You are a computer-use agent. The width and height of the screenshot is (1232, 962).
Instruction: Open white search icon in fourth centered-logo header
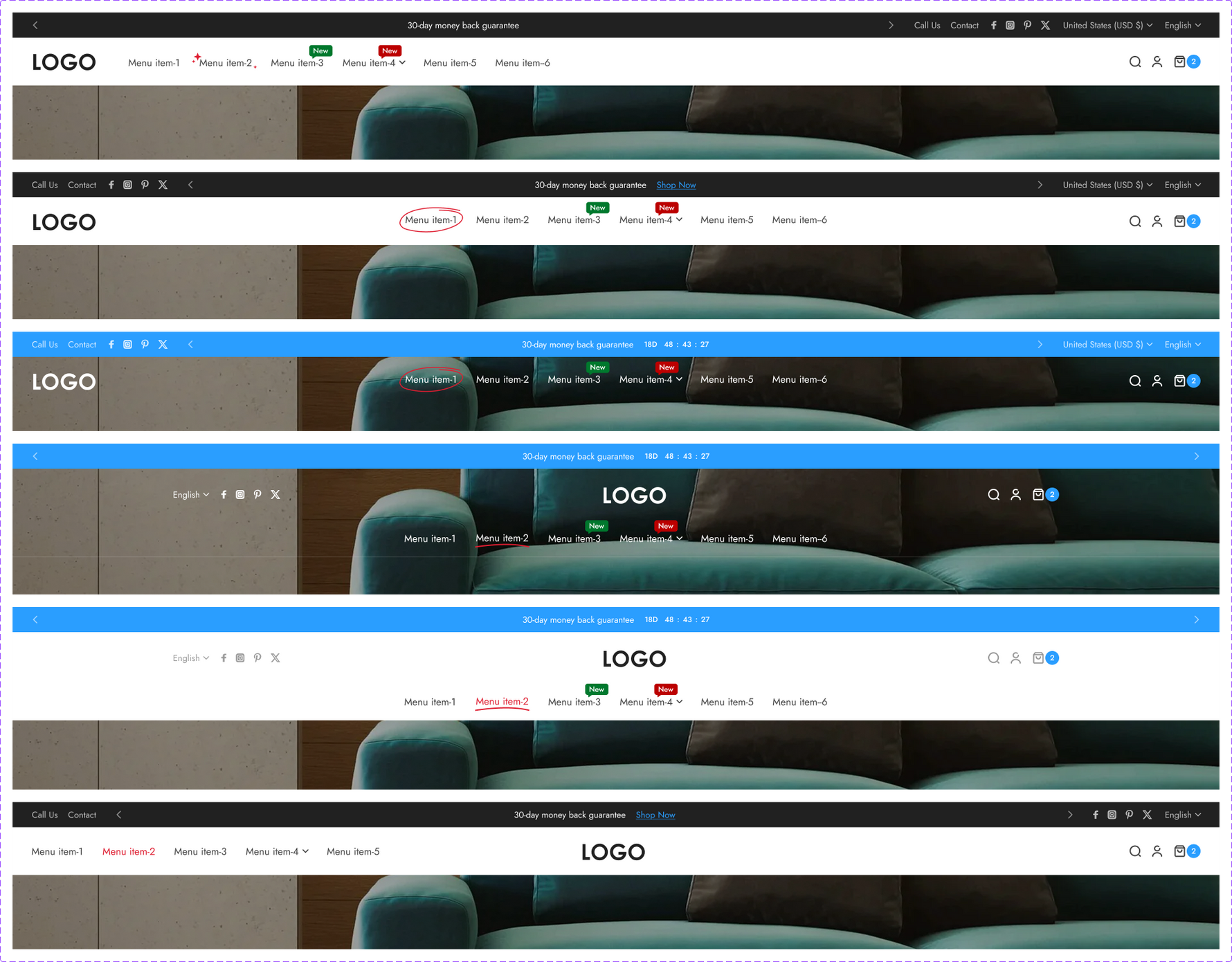pos(994,495)
